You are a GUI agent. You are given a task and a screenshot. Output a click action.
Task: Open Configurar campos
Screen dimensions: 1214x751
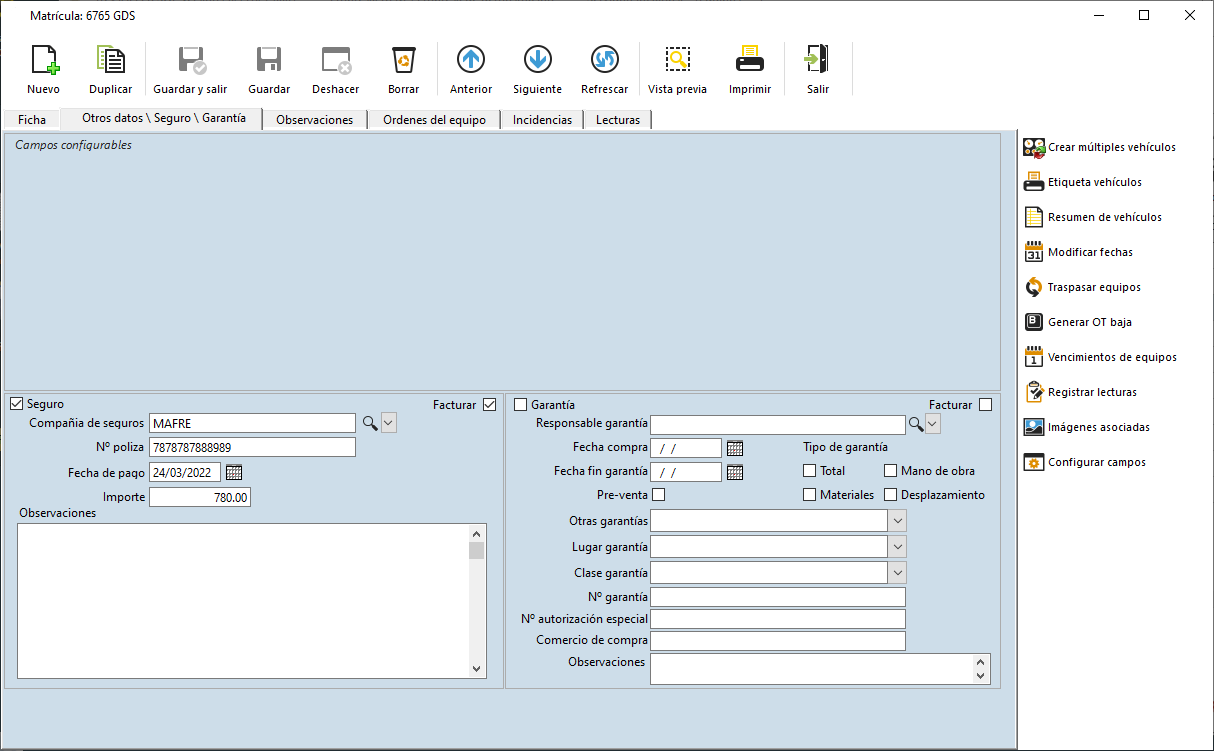coord(1084,462)
